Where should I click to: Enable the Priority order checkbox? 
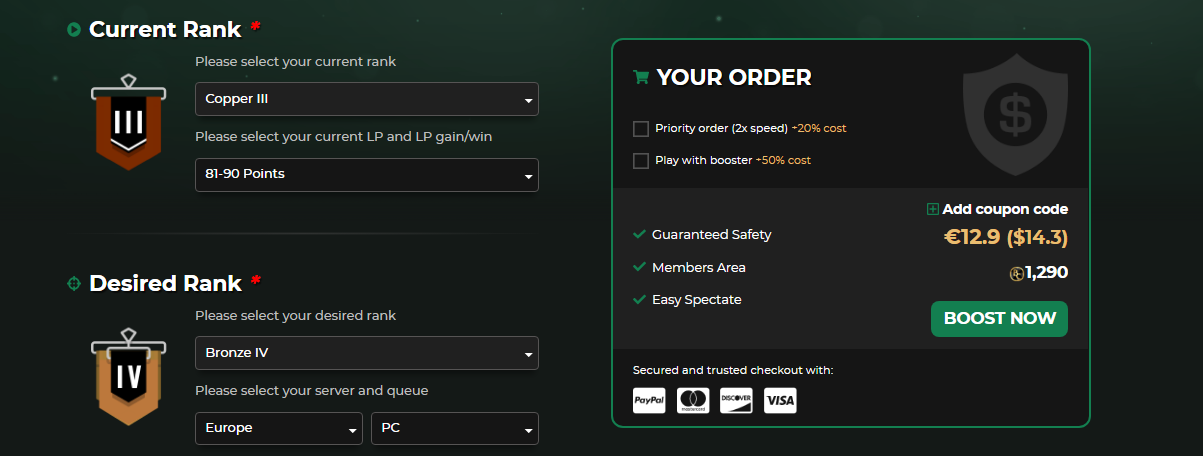pos(641,129)
